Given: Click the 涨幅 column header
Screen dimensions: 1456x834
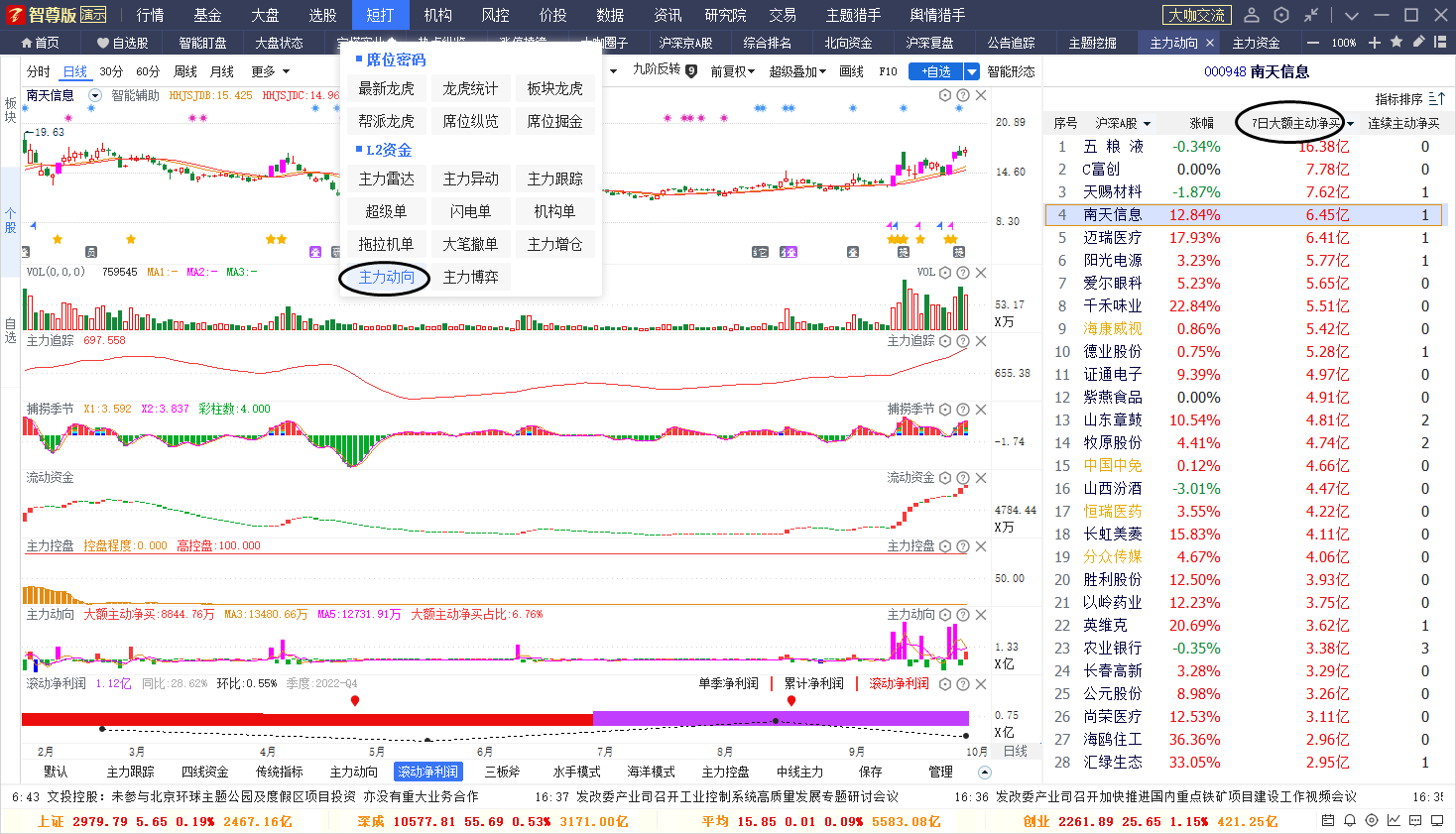Looking at the screenshot, I should tap(1201, 123).
